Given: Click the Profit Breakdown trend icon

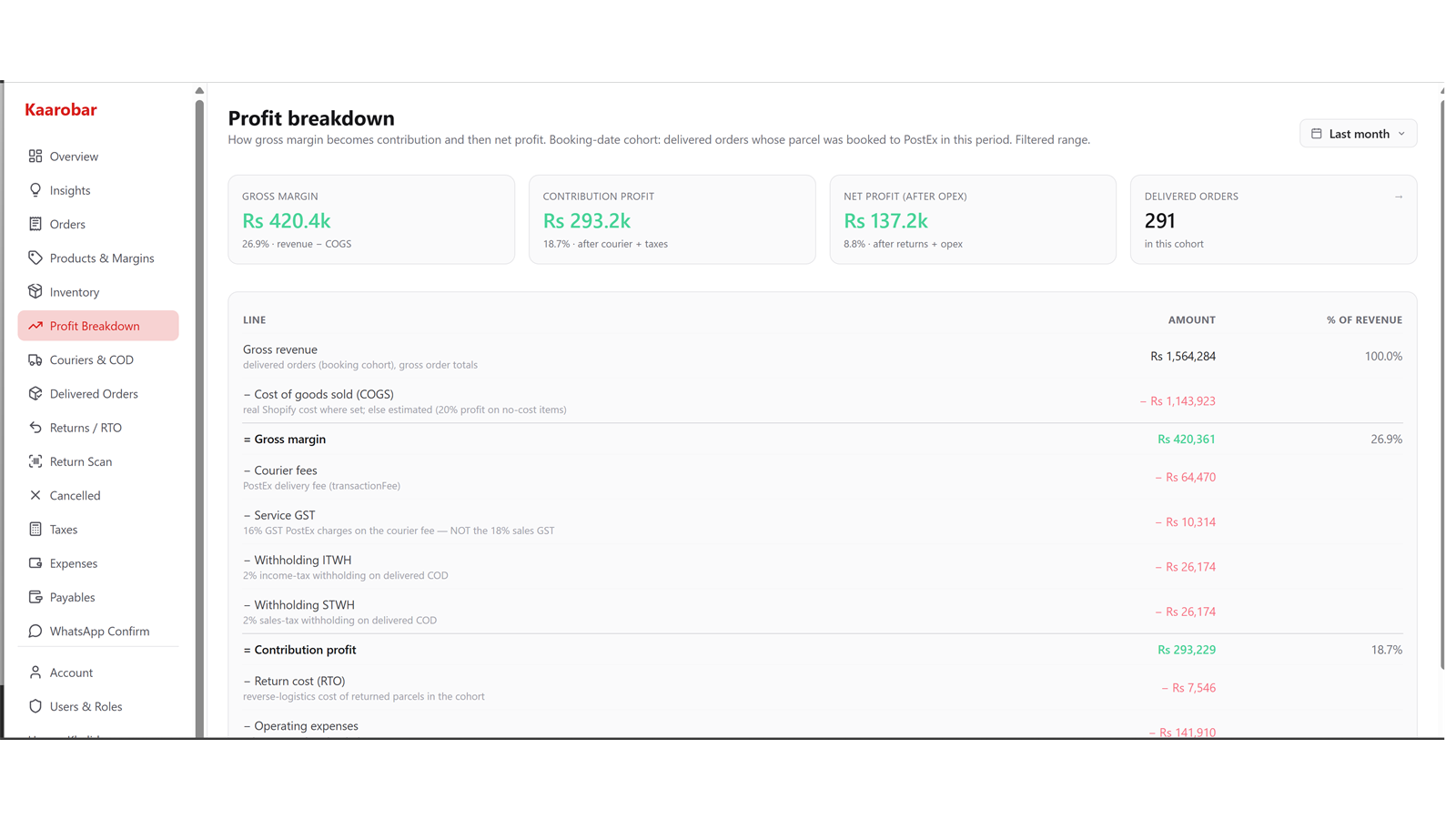Looking at the screenshot, I should coord(35,326).
